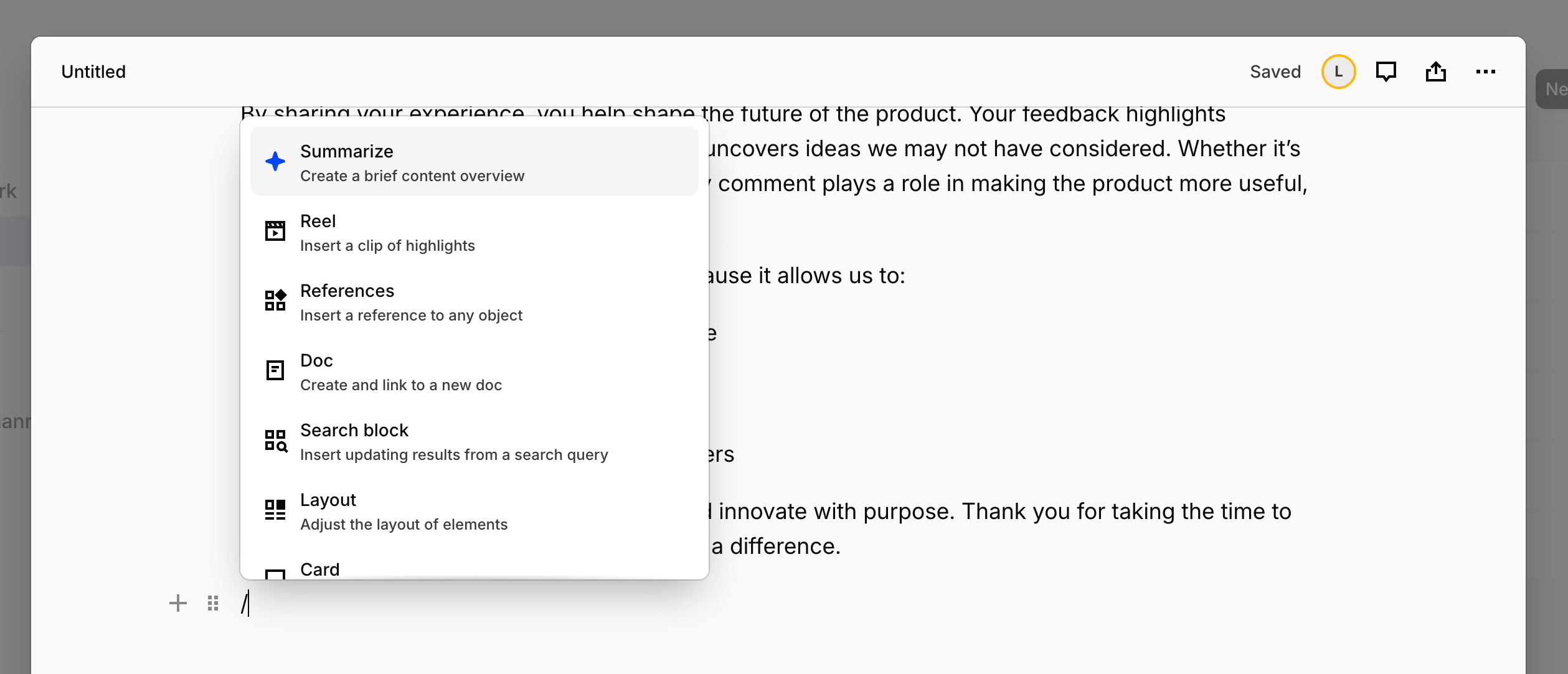Image resolution: width=1568 pixels, height=674 pixels.
Task: Open the comments panel icon
Action: [x=1386, y=72]
